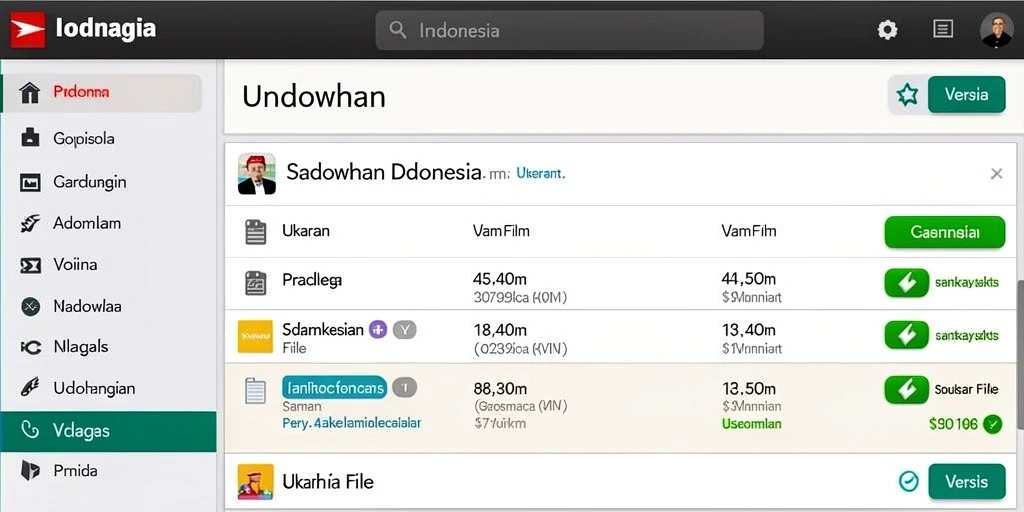This screenshot has width=1024, height=512.
Task: Click the Versia button in the header
Action: click(967, 95)
